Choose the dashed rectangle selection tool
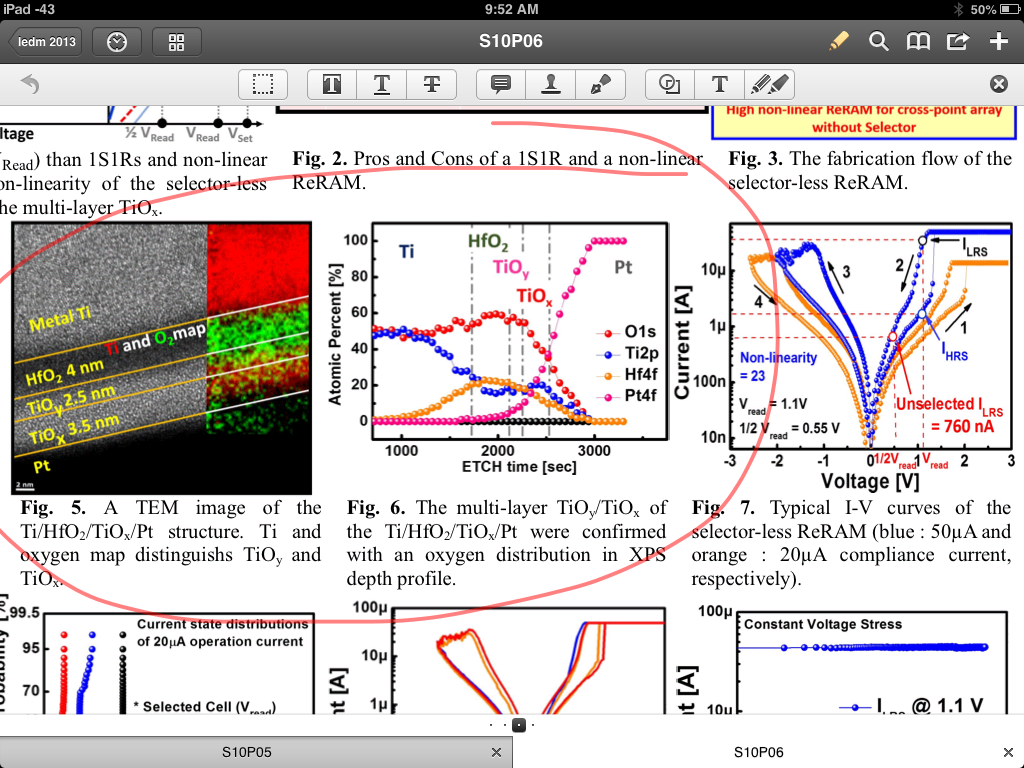1024x768 pixels. (x=263, y=85)
